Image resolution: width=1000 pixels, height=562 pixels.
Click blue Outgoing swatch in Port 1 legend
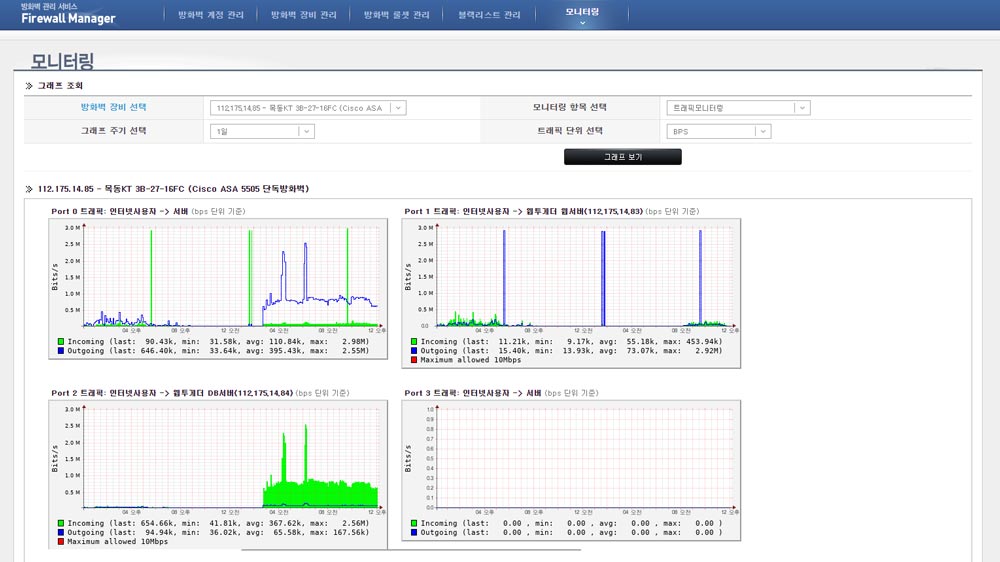tap(414, 351)
